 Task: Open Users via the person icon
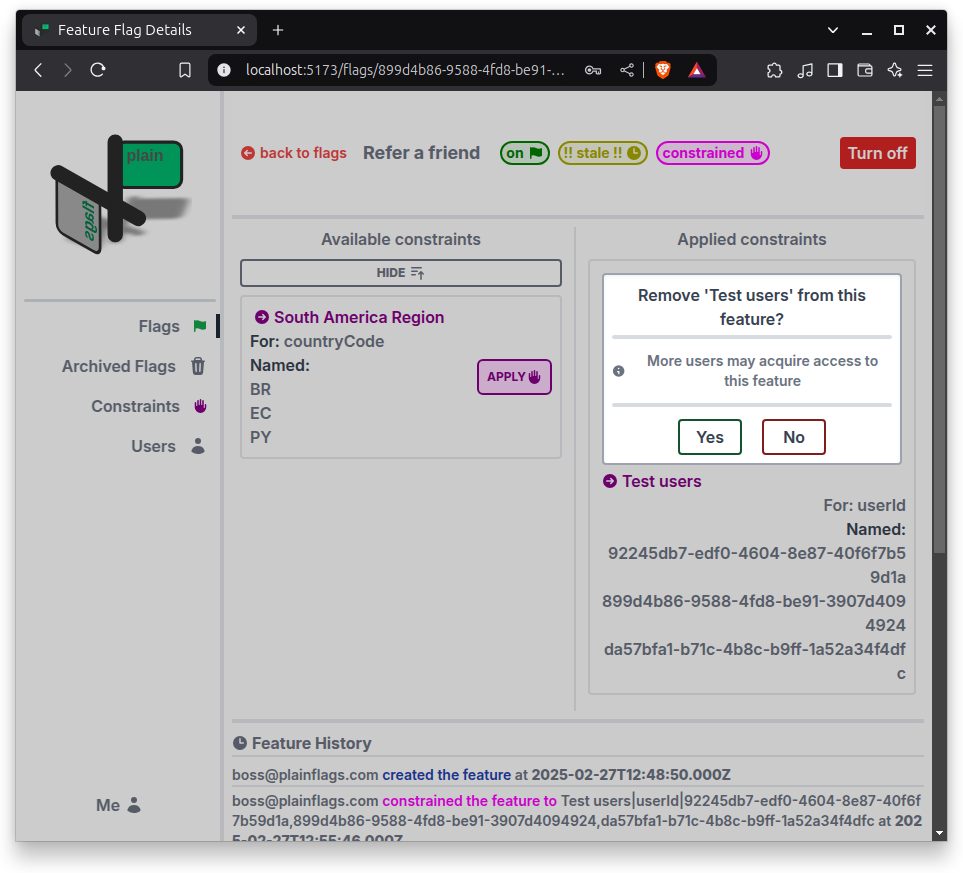[196, 446]
